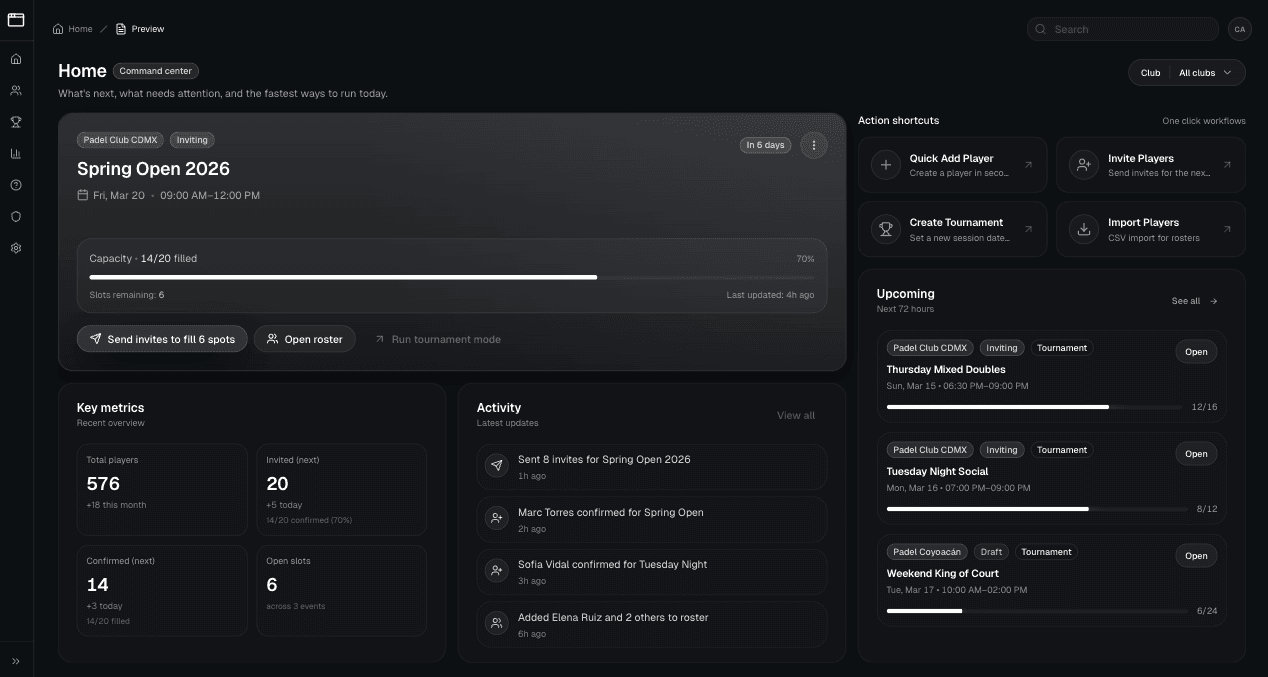Open the Players section in the sidebar

pos(16,90)
